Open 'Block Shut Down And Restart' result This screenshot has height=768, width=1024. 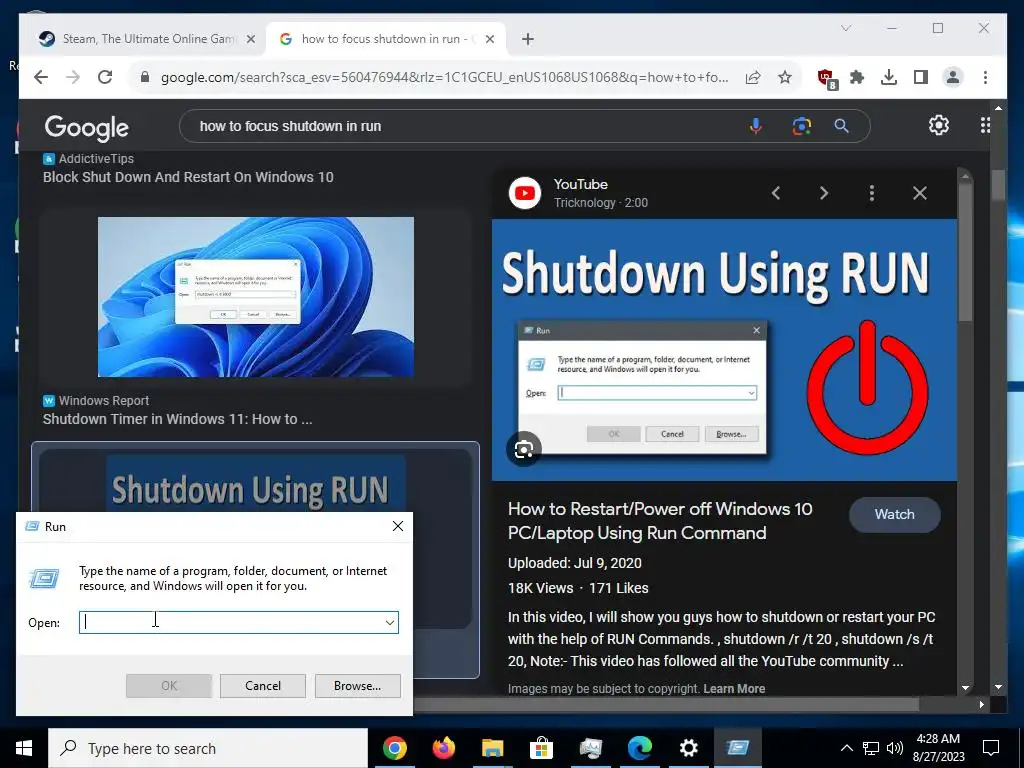pyautogui.click(x=188, y=177)
